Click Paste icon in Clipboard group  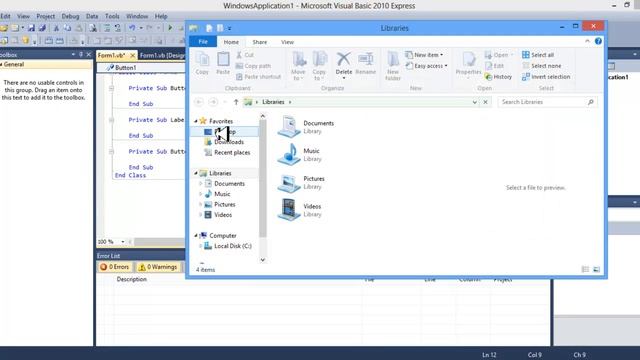(x=223, y=63)
